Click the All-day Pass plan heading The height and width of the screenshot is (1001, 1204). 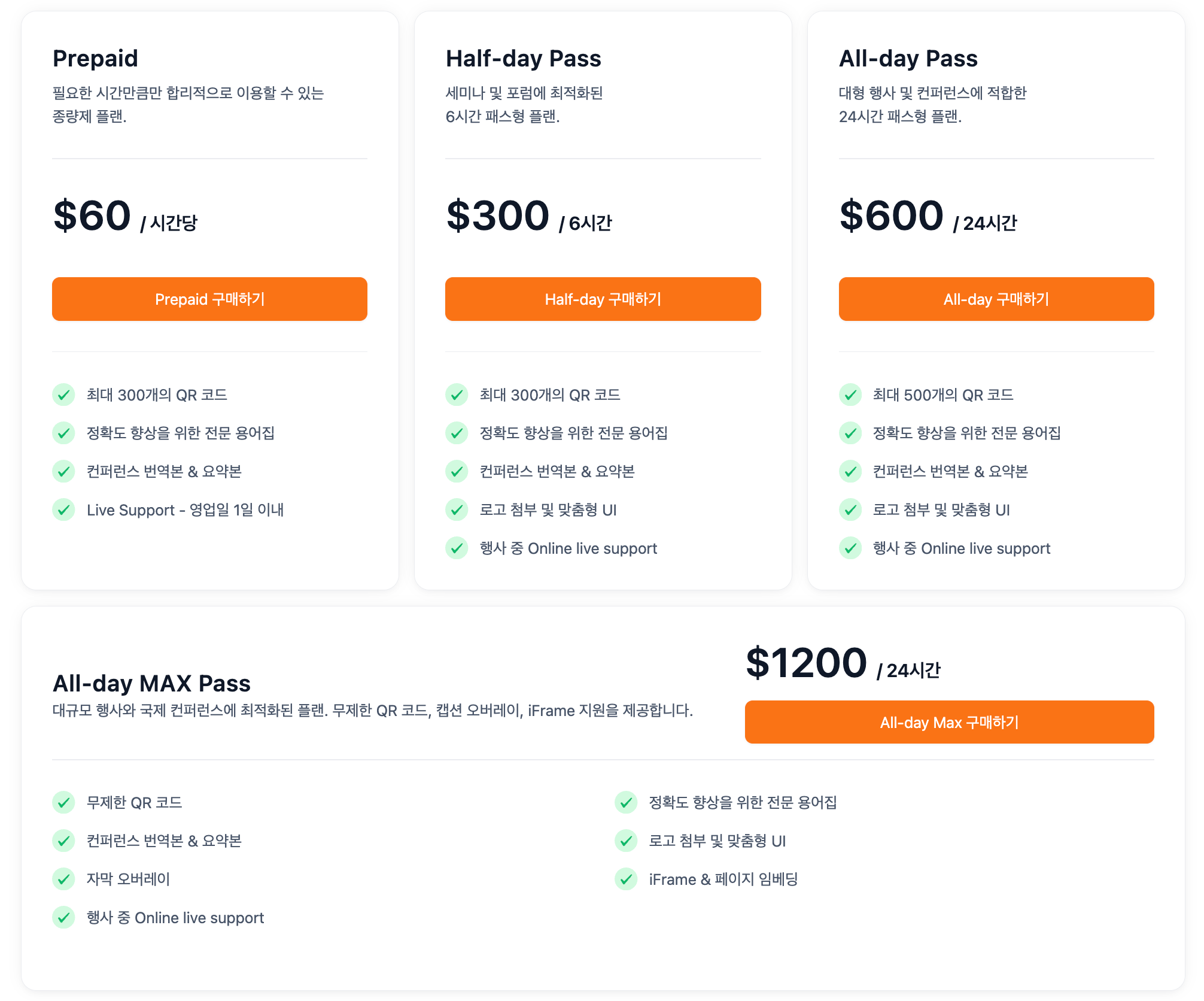(908, 59)
